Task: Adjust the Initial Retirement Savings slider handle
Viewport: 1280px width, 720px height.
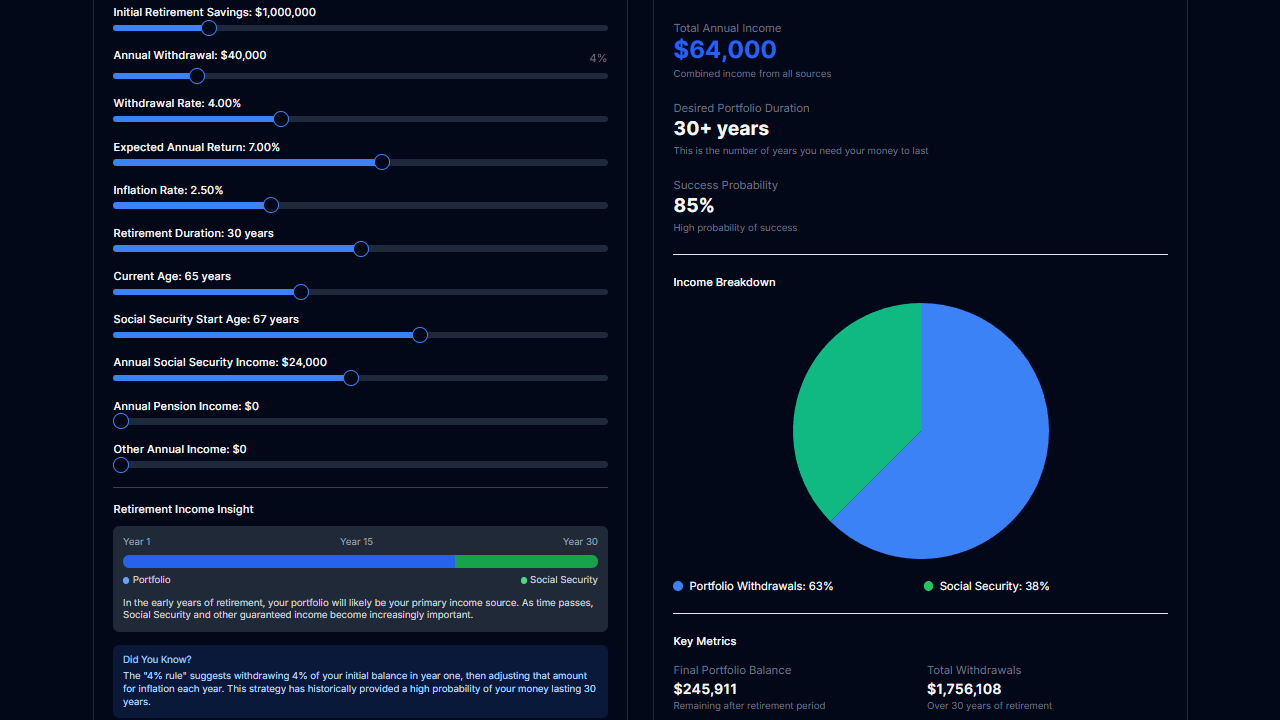Action: [209, 28]
